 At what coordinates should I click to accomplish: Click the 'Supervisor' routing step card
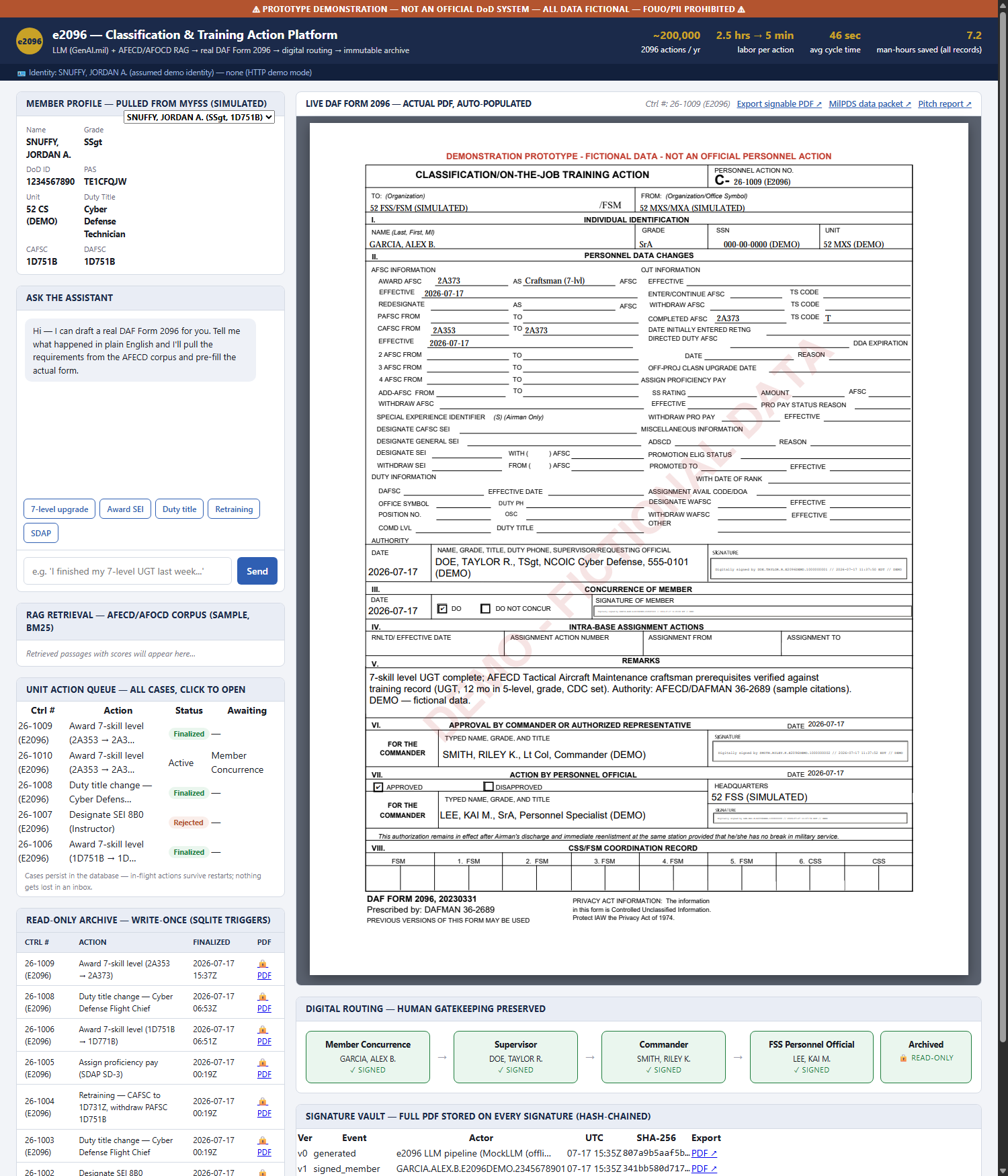[x=515, y=1057]
